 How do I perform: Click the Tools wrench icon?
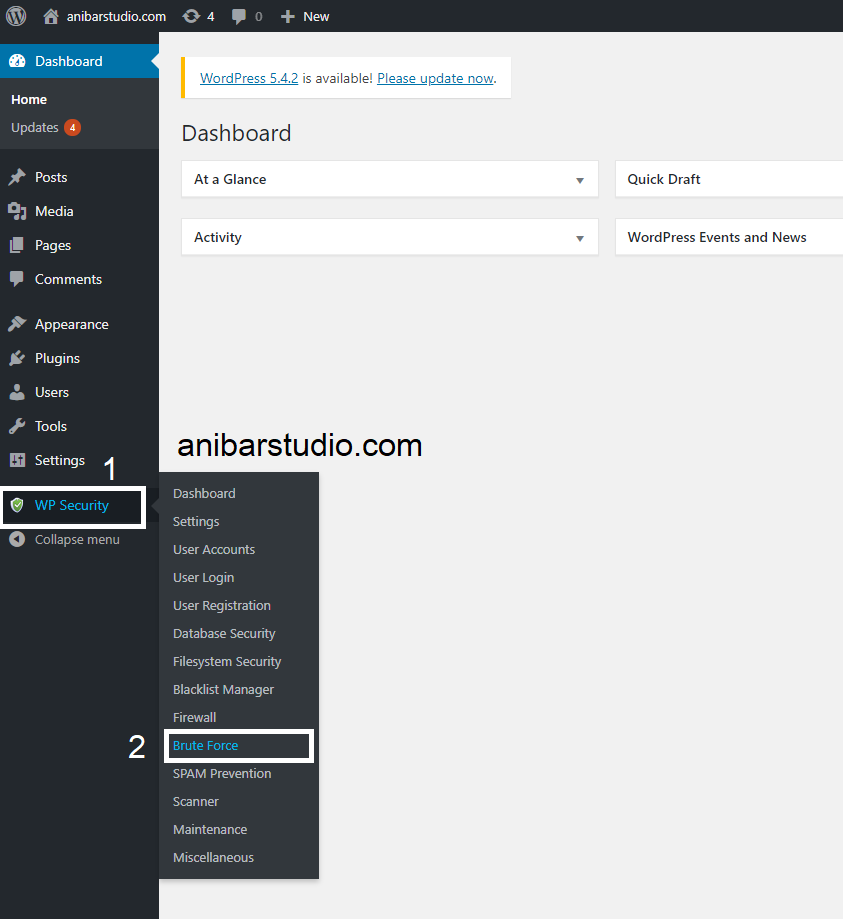pyautogui.click(x=17, y=426)
